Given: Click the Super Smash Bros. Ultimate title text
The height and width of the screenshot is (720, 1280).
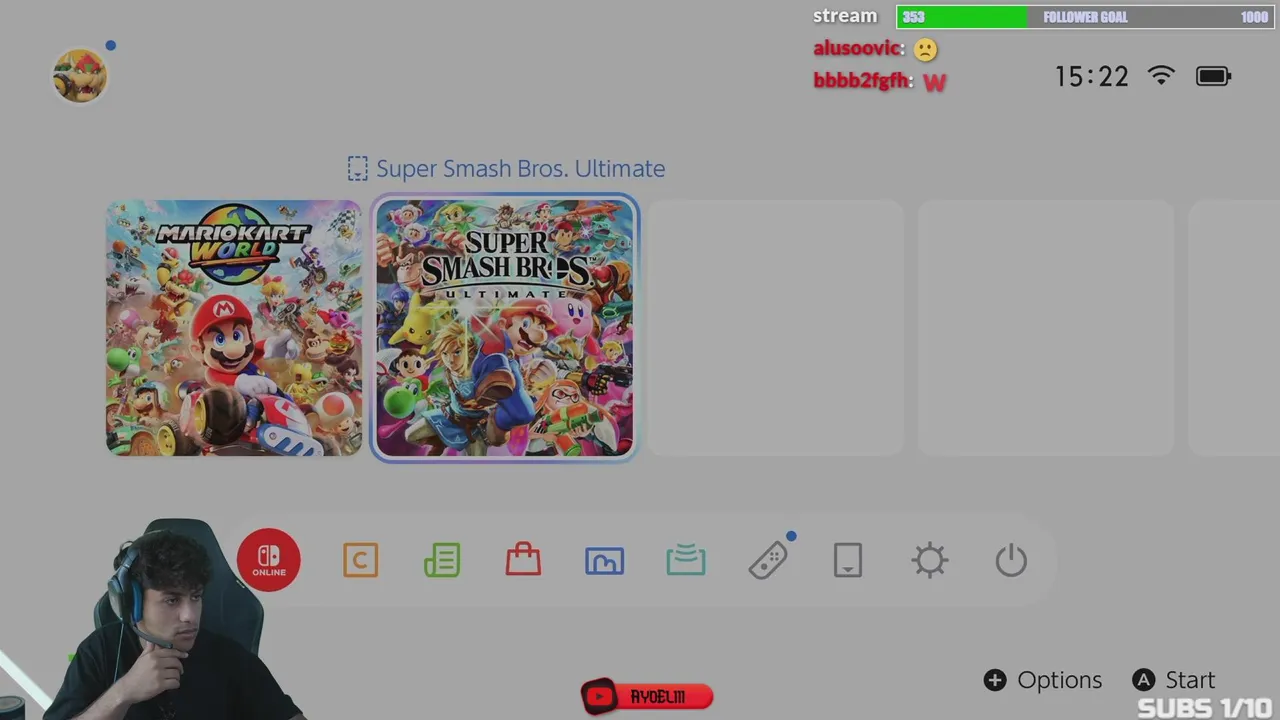Looking at the screenshot, I should coord(521,169).
